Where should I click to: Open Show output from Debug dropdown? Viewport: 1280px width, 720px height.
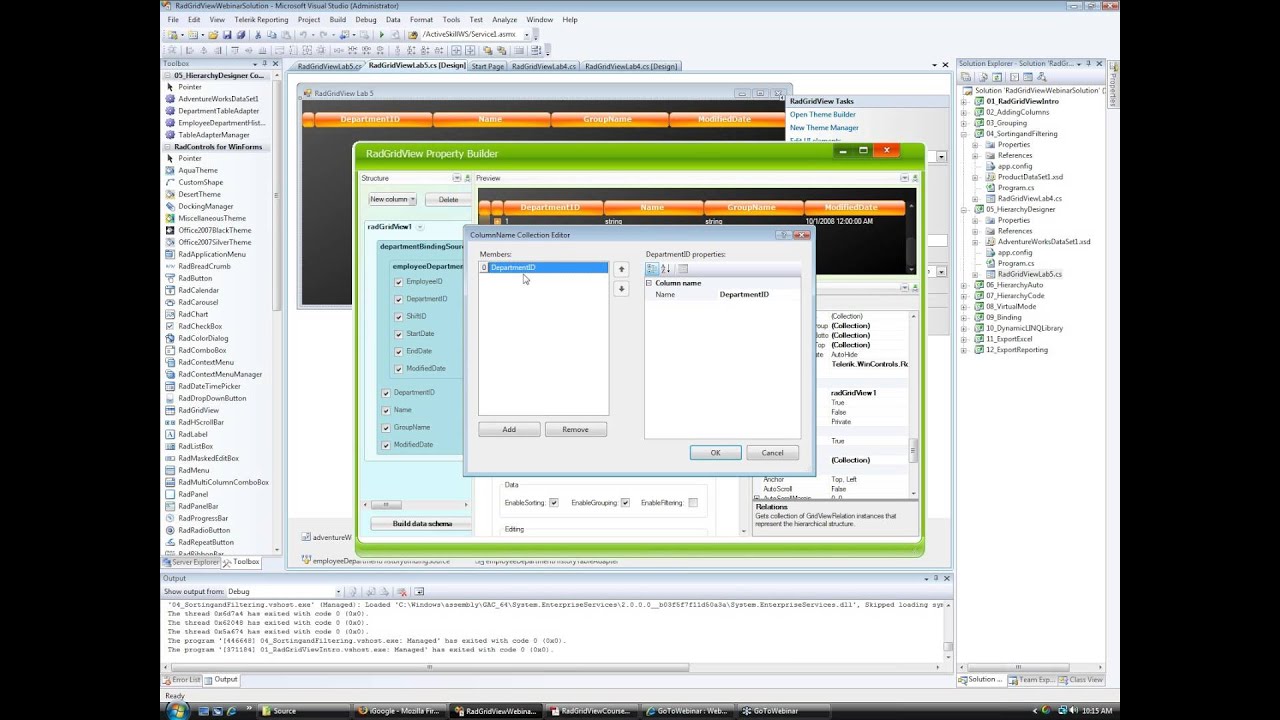coord(338,592)
